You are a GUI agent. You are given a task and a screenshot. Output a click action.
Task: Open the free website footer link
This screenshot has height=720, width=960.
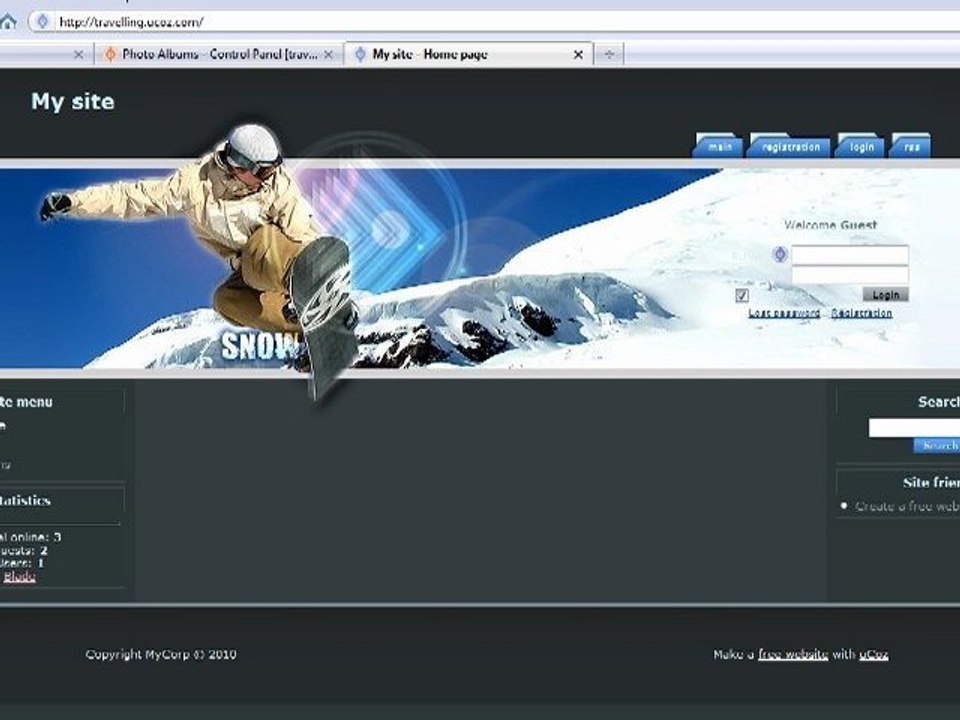coord(793,654)
